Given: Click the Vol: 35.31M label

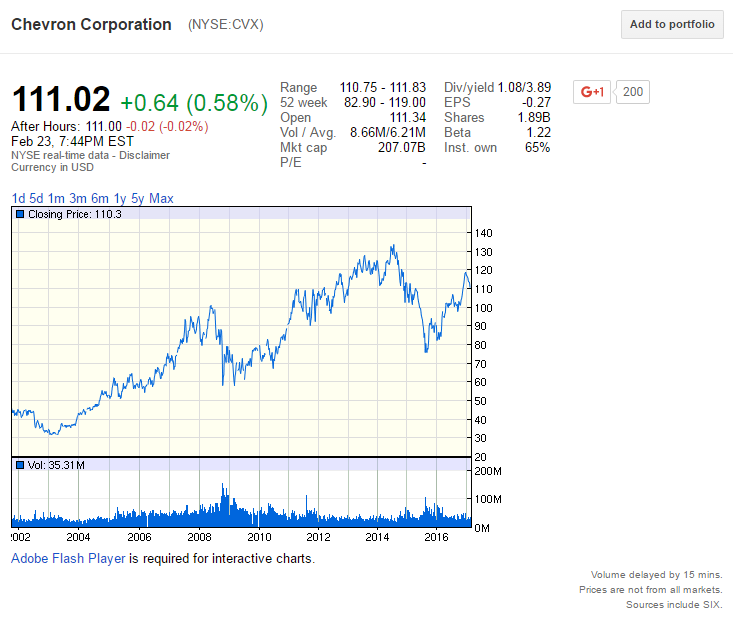Looking at the screenshot, I should (56, 465).
